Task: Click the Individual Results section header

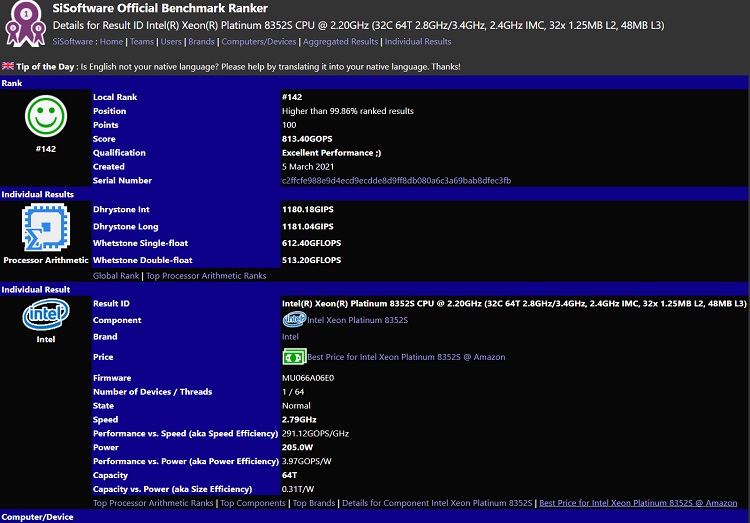Action: click(374, 194)
